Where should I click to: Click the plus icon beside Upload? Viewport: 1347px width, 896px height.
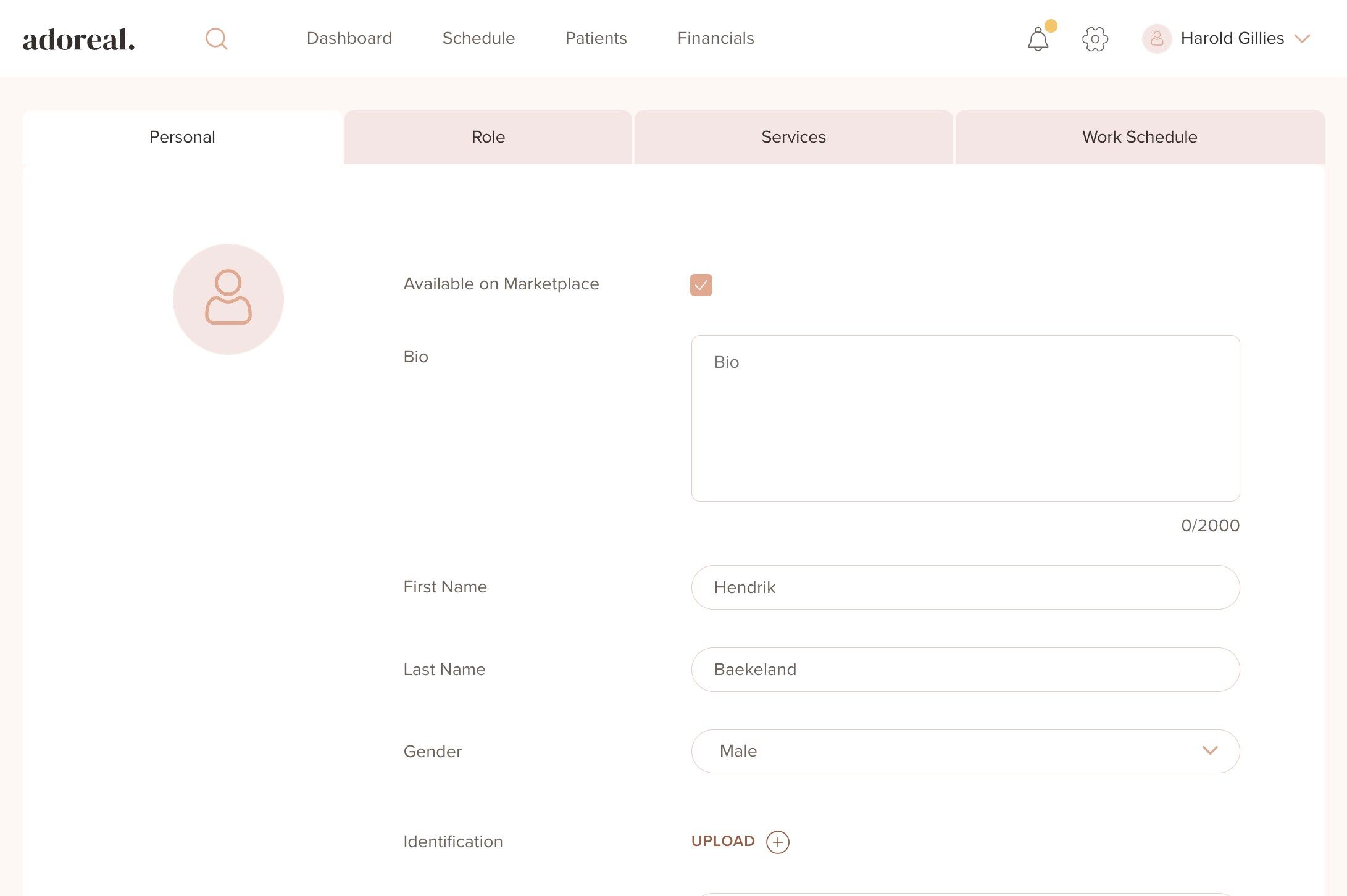tap(777, 842)
